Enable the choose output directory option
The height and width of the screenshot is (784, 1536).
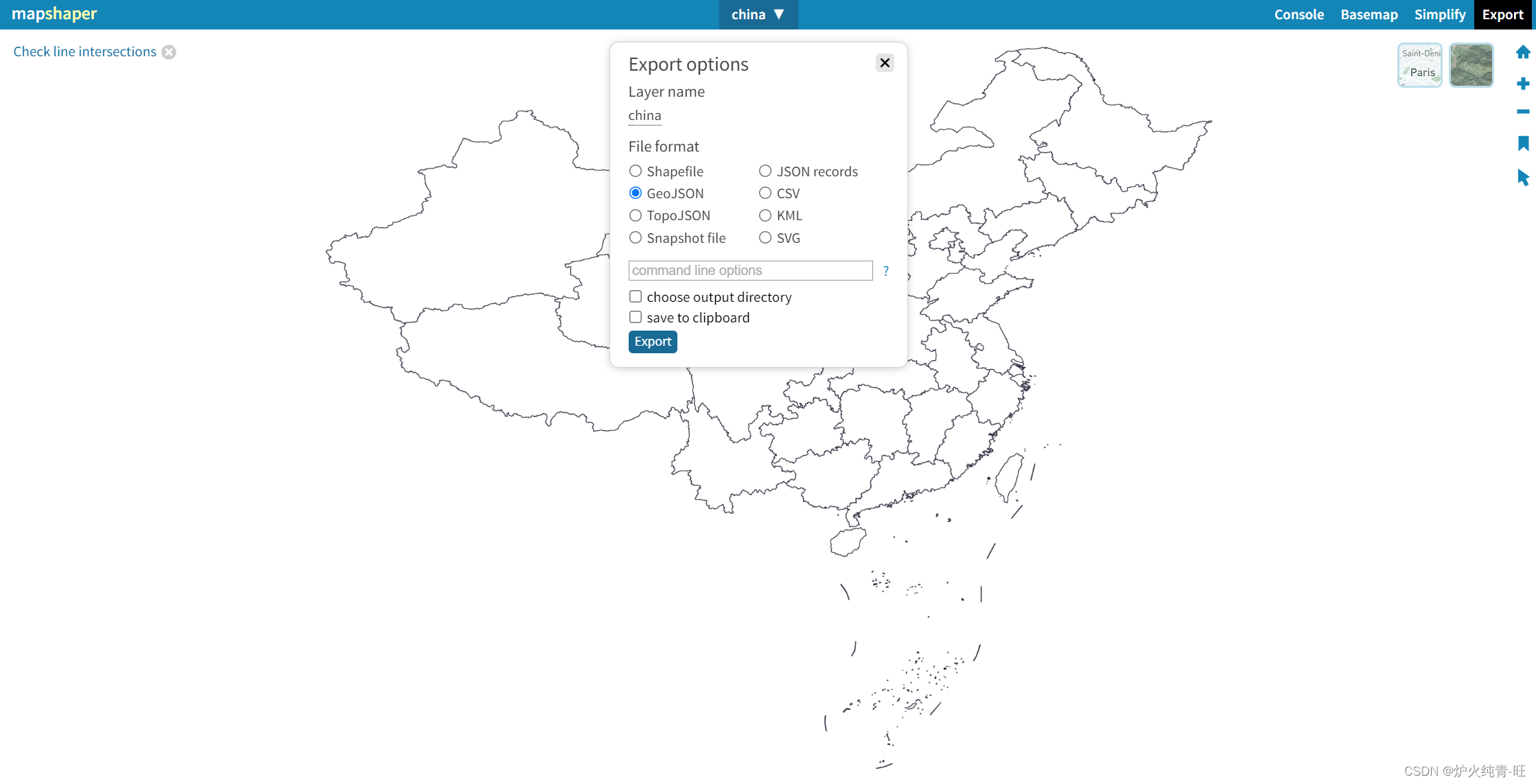[635, 296]
